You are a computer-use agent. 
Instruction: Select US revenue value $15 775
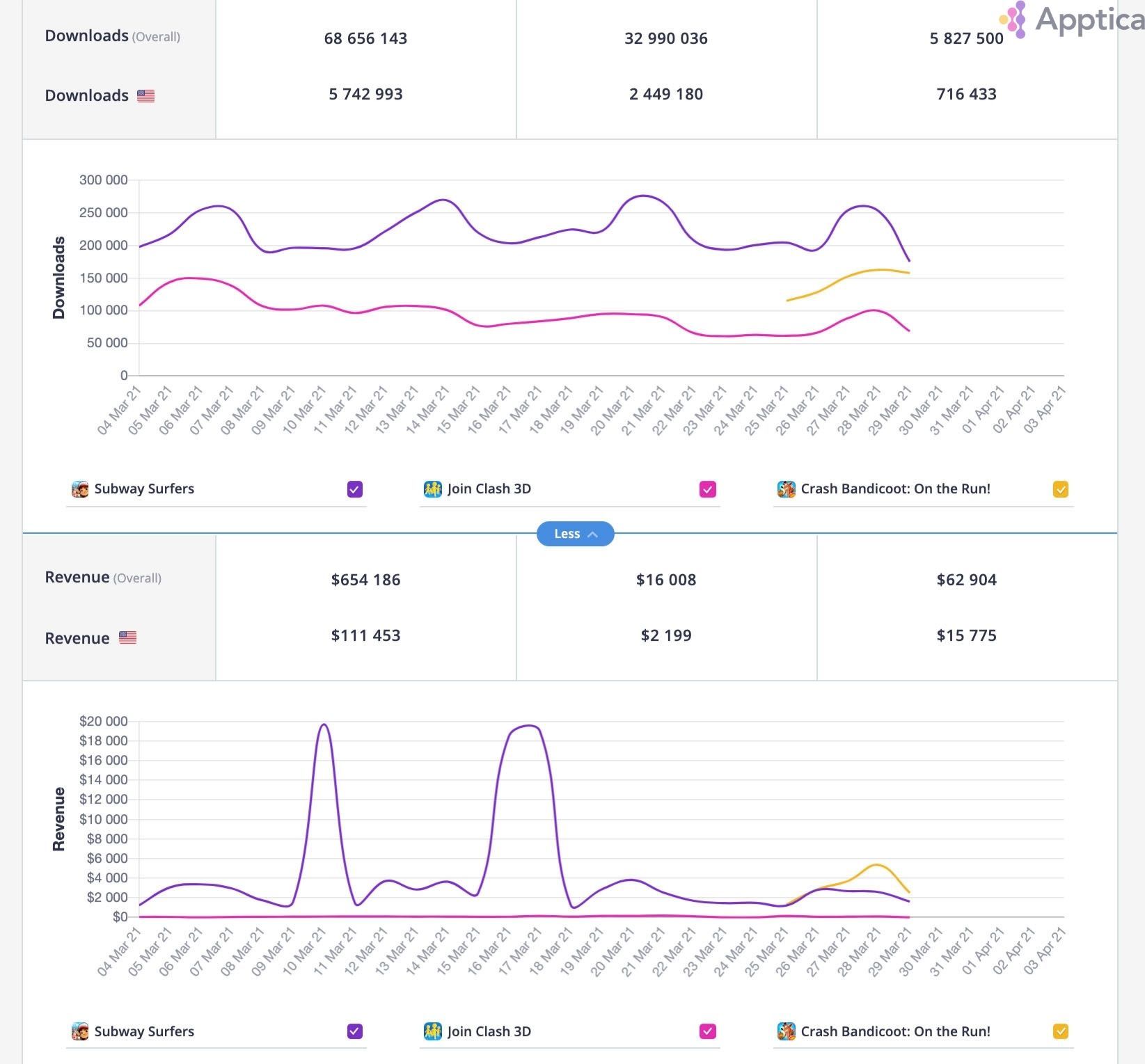[x=967, y=635]
